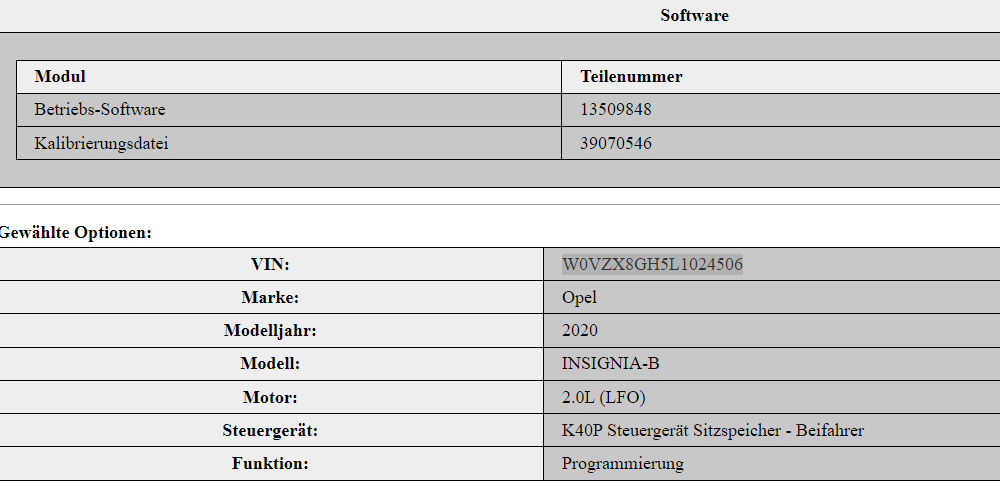Click the Modell value INSIGNIA-B

(x=610, y=363)
